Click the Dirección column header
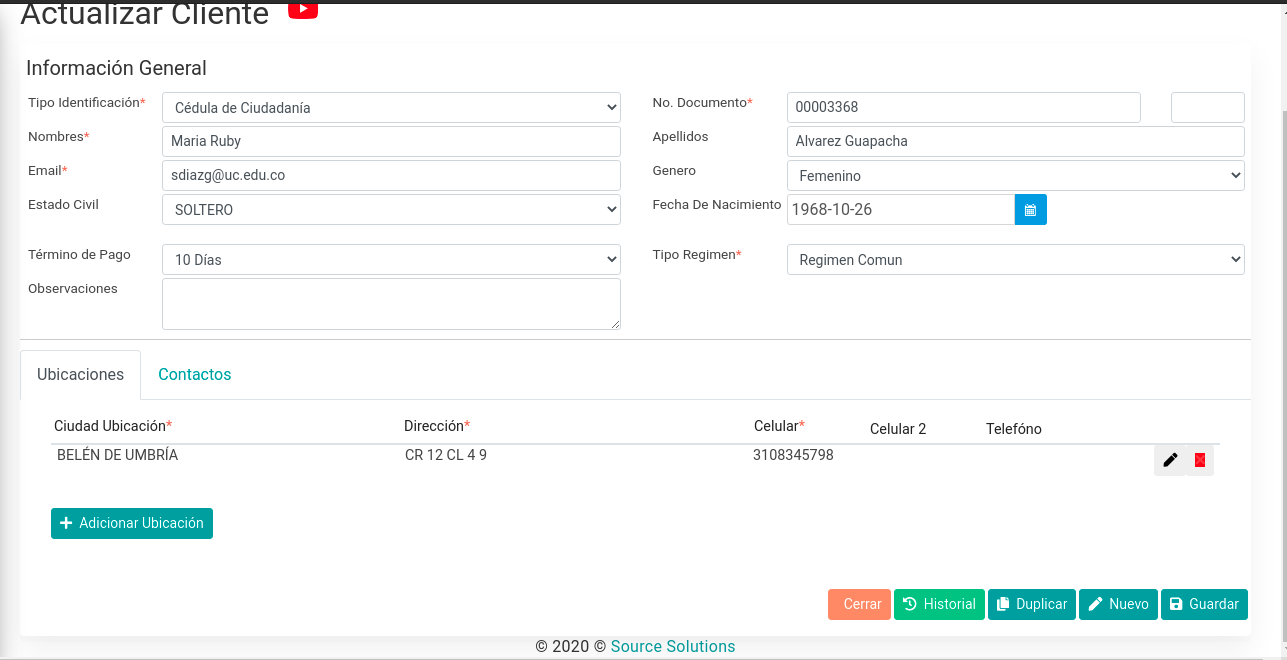Image resolution: width=1287 pixels, height=660 pixels. coord(437,426)
